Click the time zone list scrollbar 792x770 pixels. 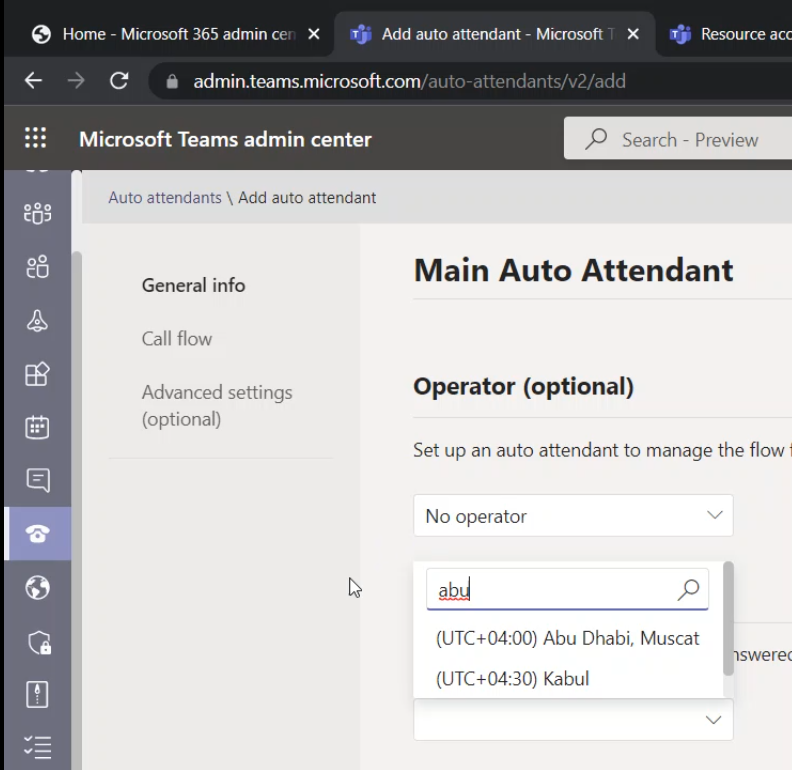pos(728,618)
